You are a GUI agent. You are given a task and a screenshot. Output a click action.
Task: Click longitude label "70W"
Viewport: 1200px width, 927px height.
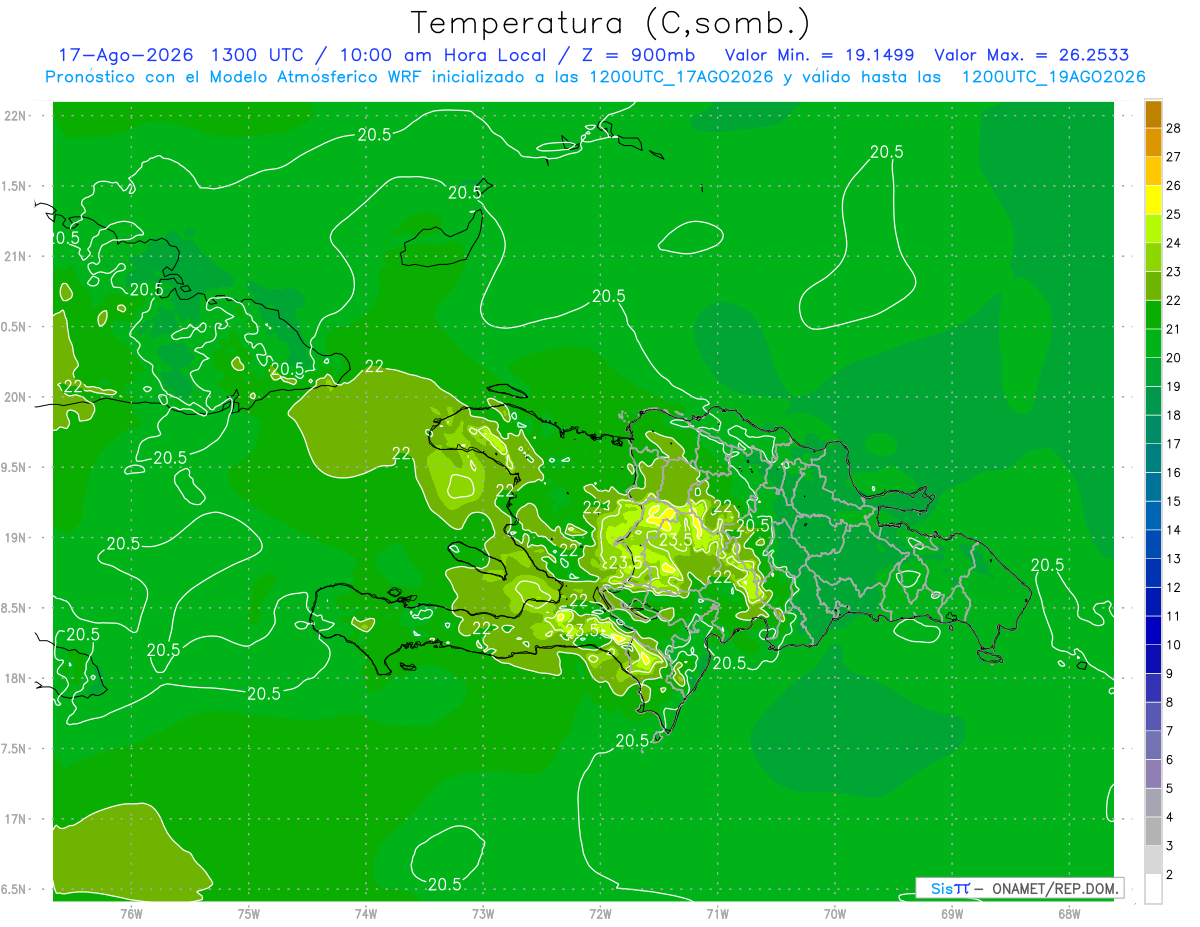coord(835,913)
